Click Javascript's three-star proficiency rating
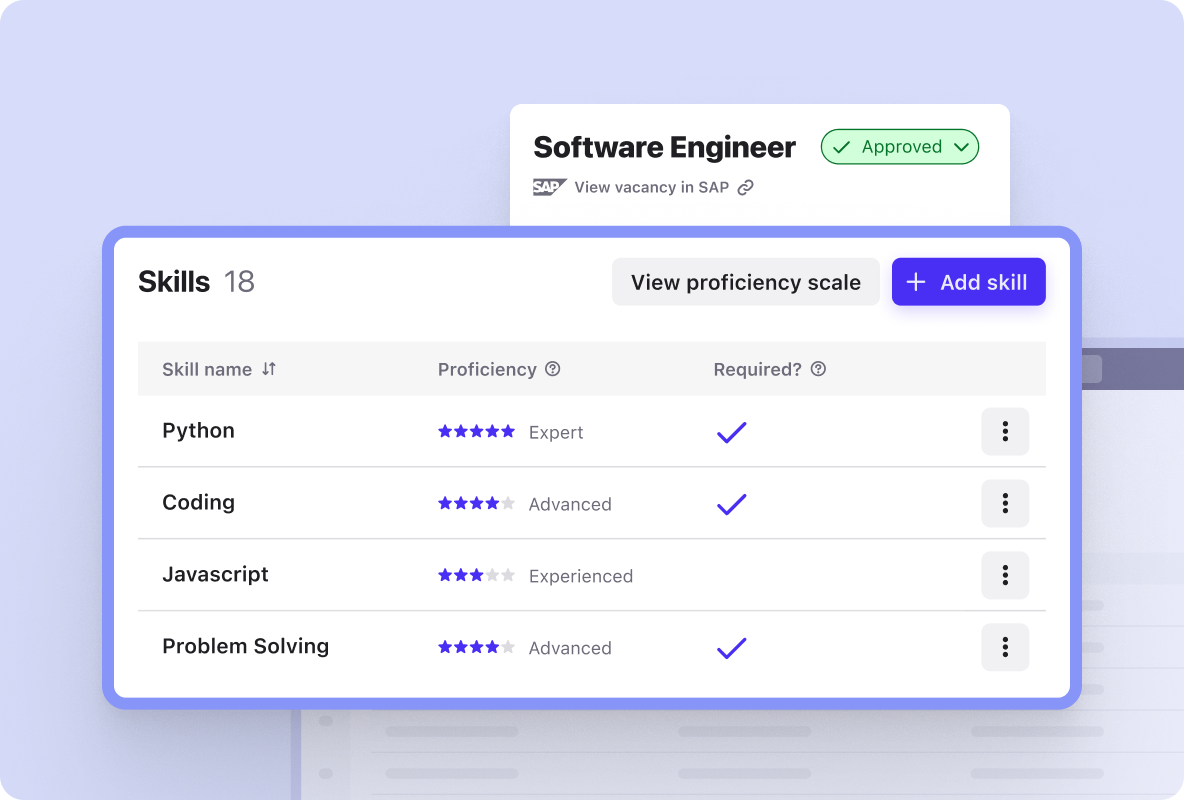This screenshot has height=800, width=1184. (476, 575)
